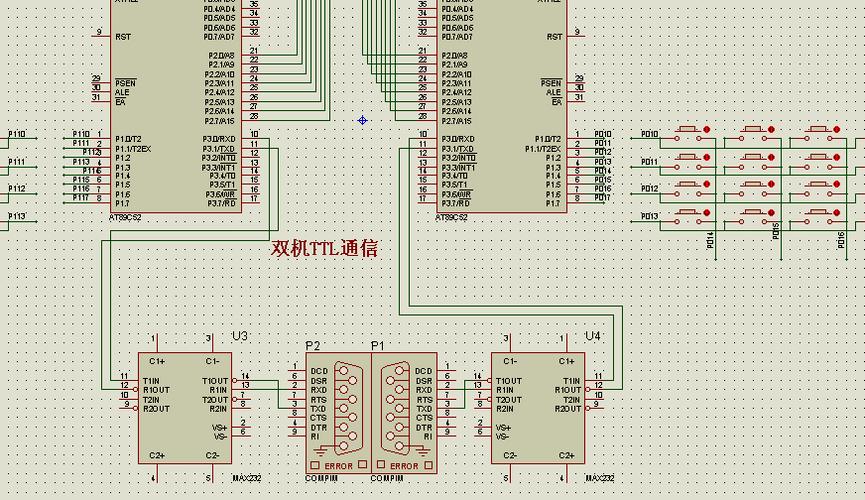Click the RST pin on the left AT89C52

[123, 37]
